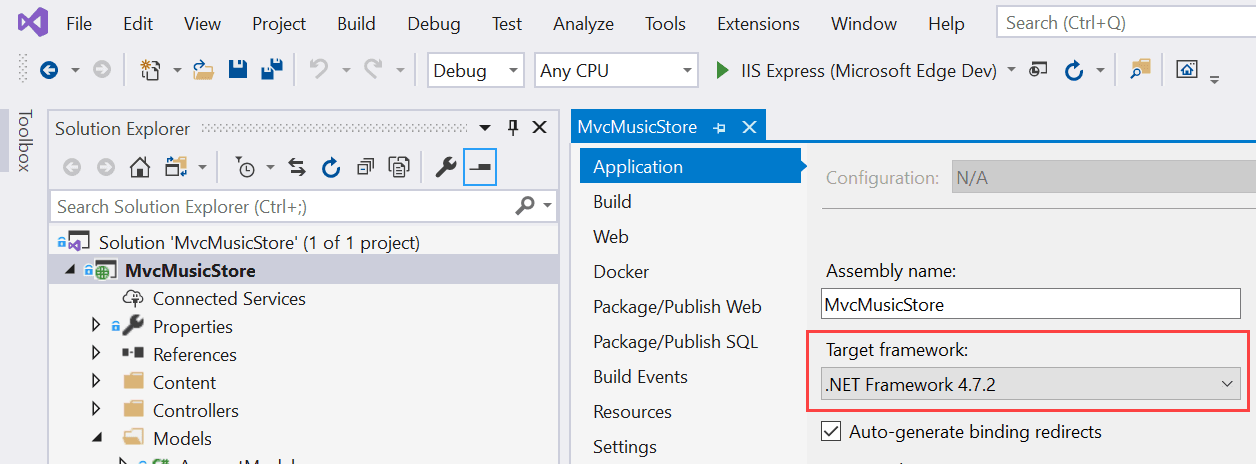This screenshot has width=1256, height=464.
Task: Toggle Preview Selected Items button
Action: [481, 167]
